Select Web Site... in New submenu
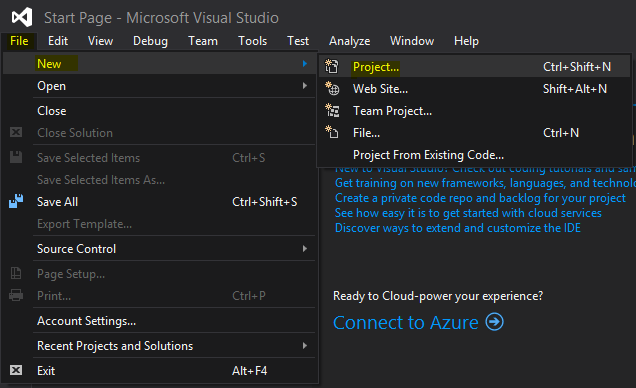The height and width of the screenshot is (388, 636). [x=475, y=88]
